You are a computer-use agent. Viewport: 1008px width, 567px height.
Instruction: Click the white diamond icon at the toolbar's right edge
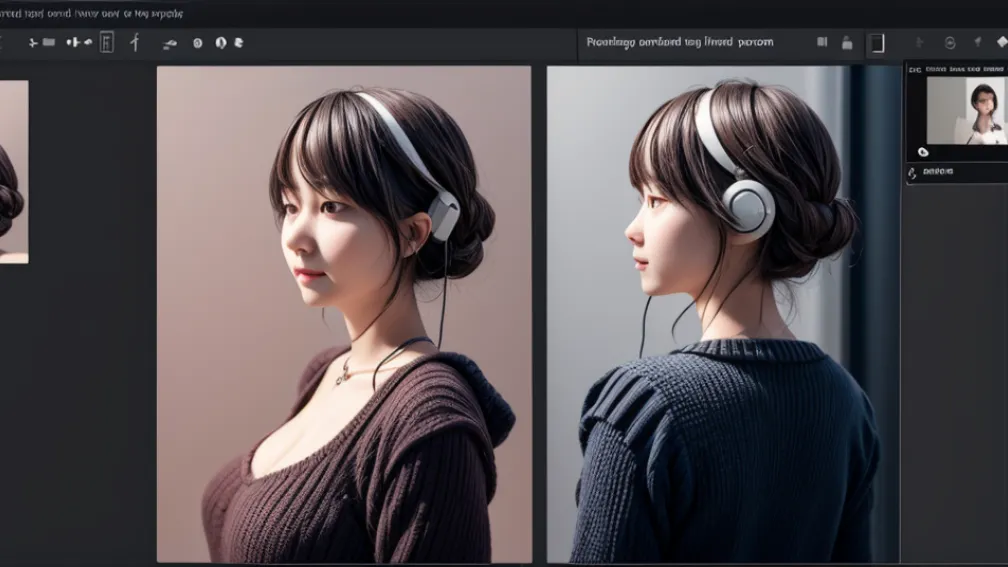coord(1002,42)
